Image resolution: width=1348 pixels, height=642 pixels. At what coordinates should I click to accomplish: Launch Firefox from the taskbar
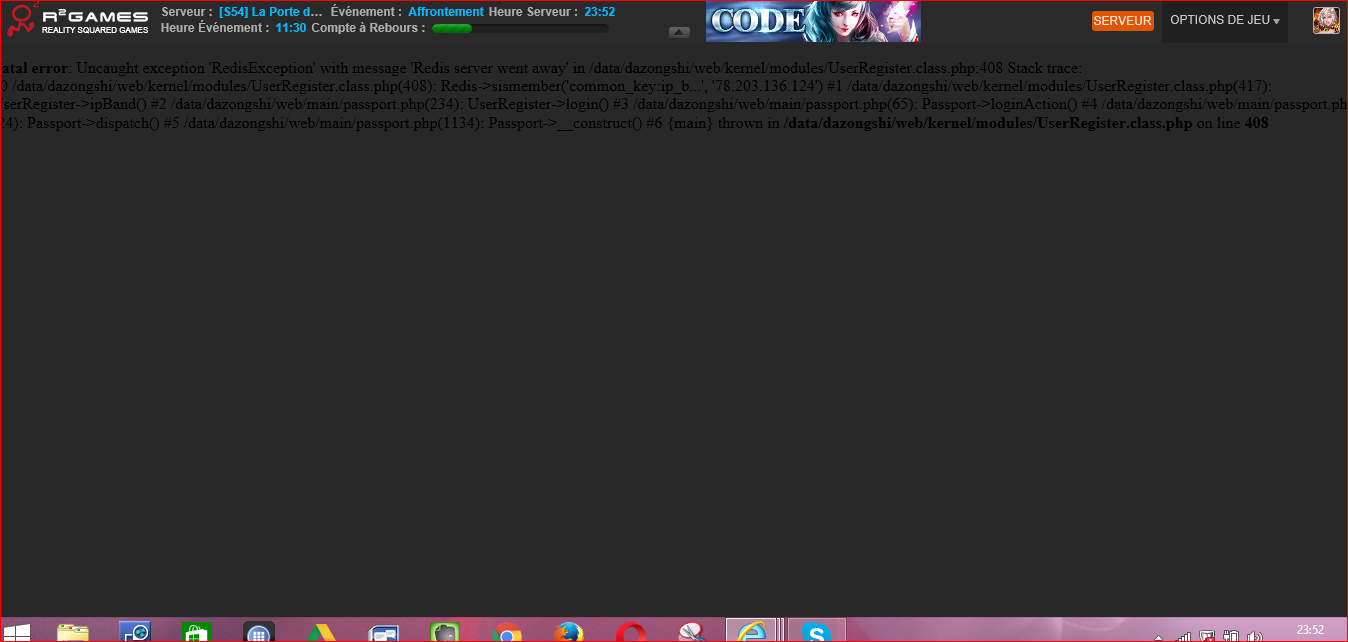(x=569, y=633)
